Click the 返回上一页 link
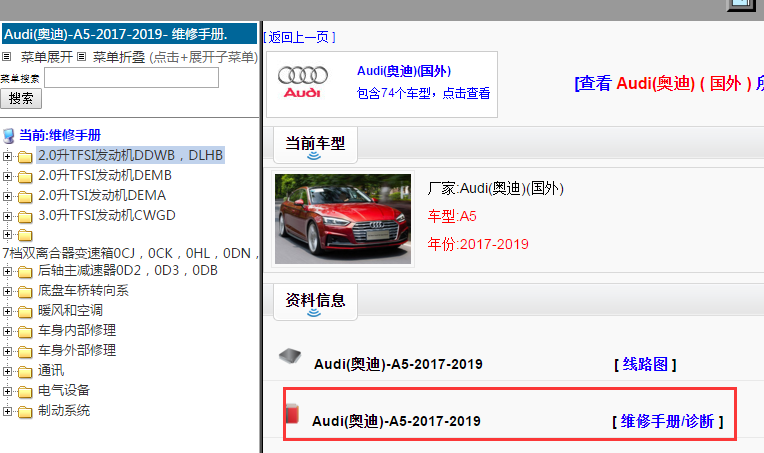Viewport: 764px width, 453px height. (x=299, y=38)
